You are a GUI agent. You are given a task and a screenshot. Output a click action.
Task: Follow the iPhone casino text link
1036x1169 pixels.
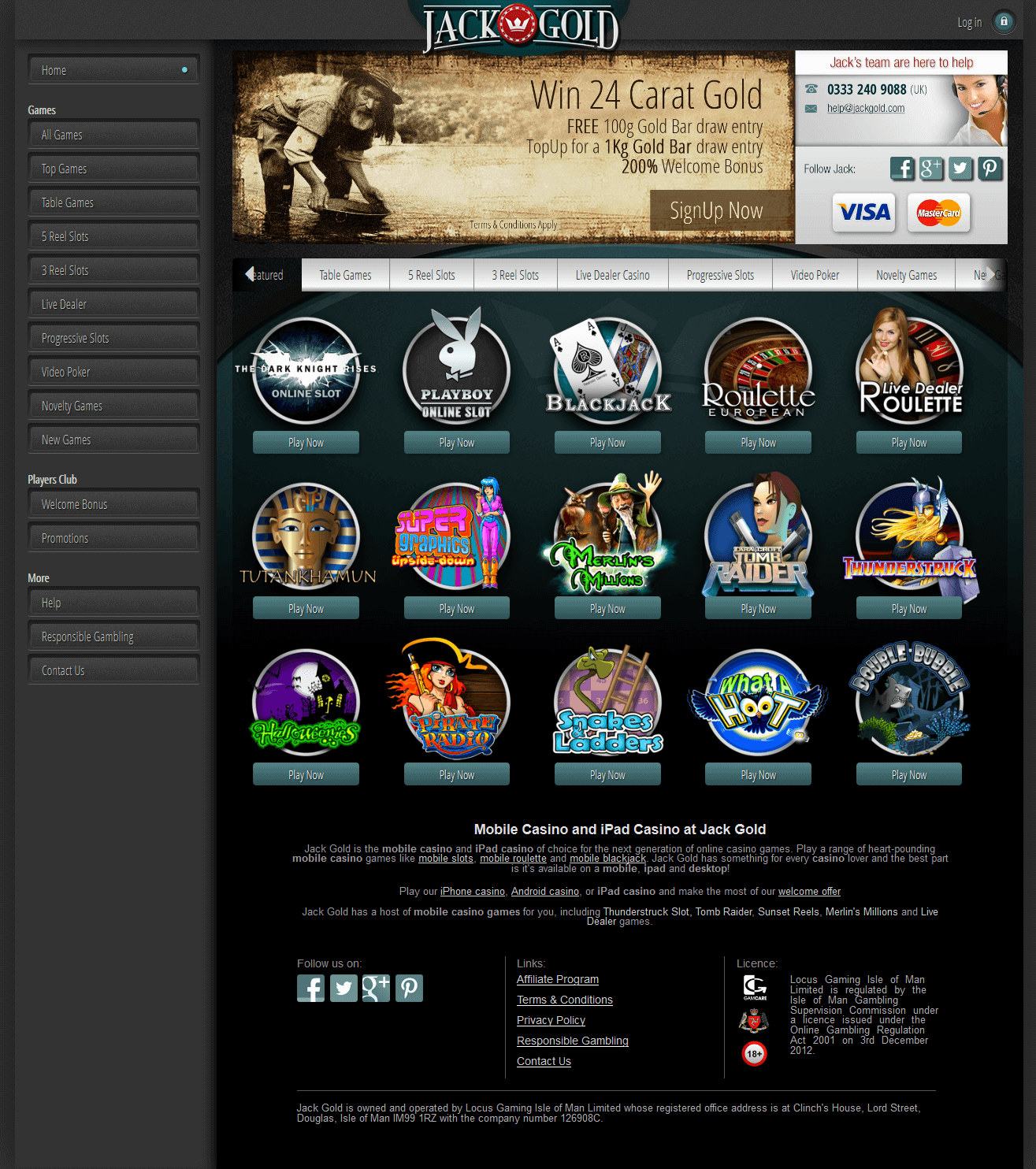pos(473,892)
